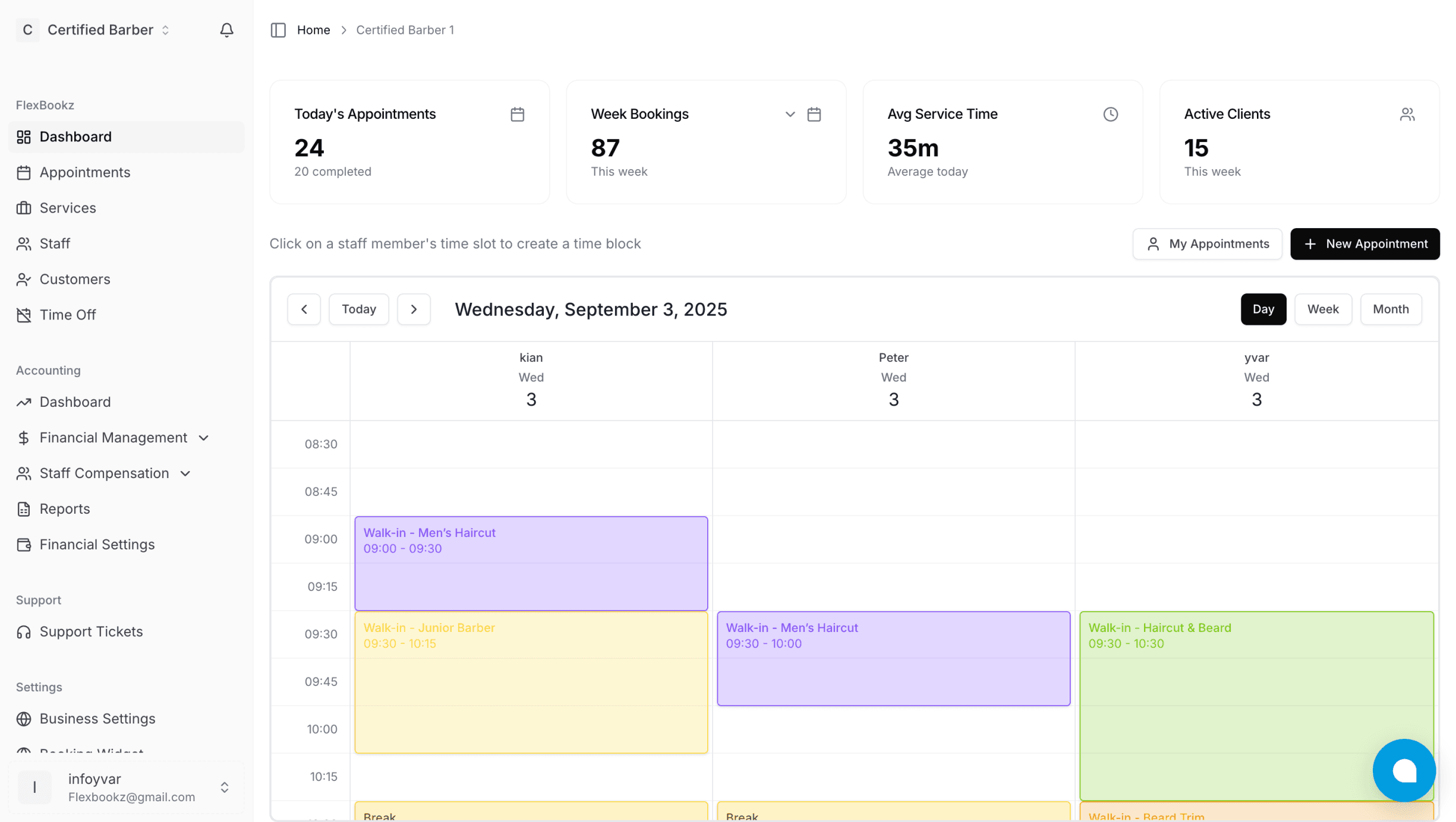Click the New Appointment button
Image resolution: width=1456 pixels, height=822 pixels.
click(1364, 244)
